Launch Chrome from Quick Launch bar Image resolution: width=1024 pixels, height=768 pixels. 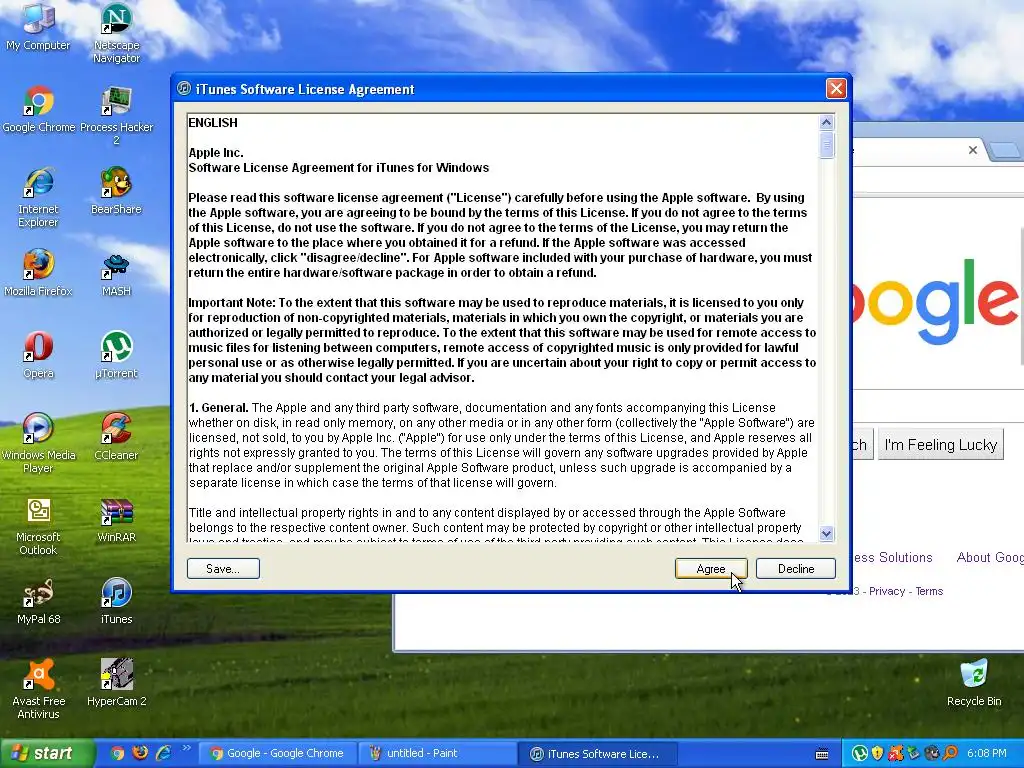tap(118, 753)
